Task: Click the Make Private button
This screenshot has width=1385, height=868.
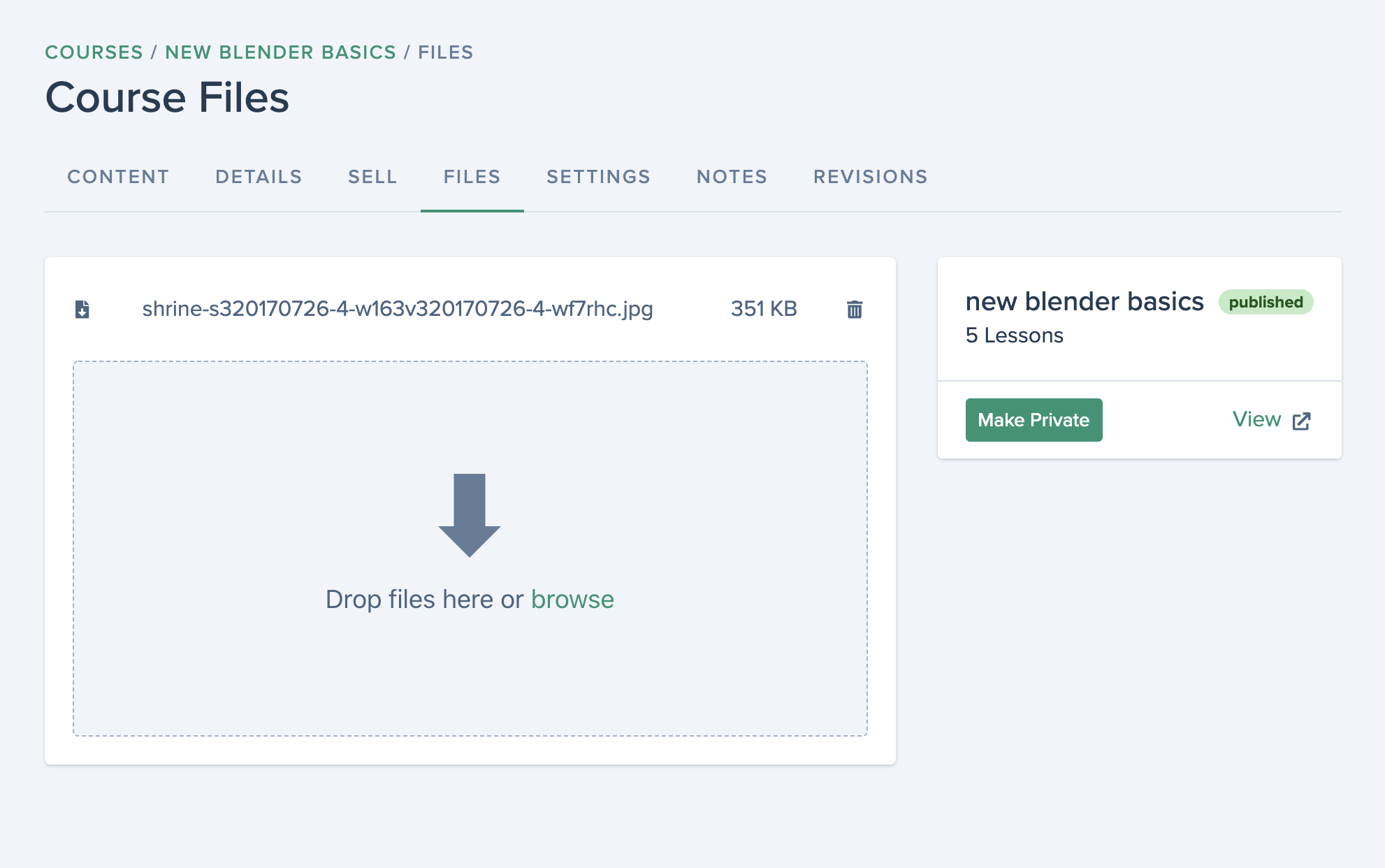Action: [x=1034, y=420]
